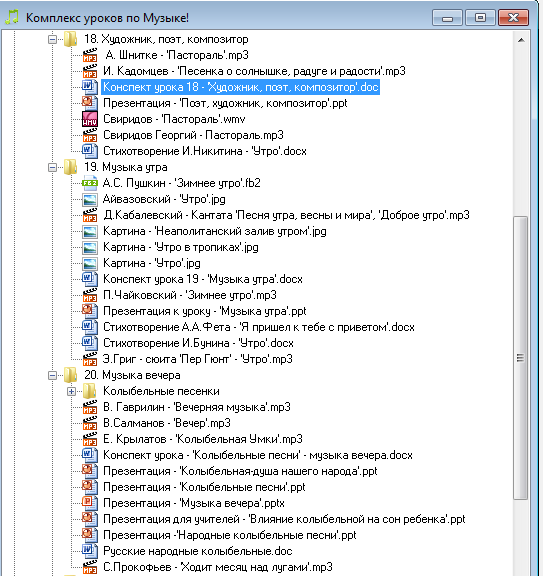The width and height of the screenshot is (543, 576).
Task: Click the PowerPoint icon for 'Музыка вечера'.pptx
Action: (x=90, y=503)
